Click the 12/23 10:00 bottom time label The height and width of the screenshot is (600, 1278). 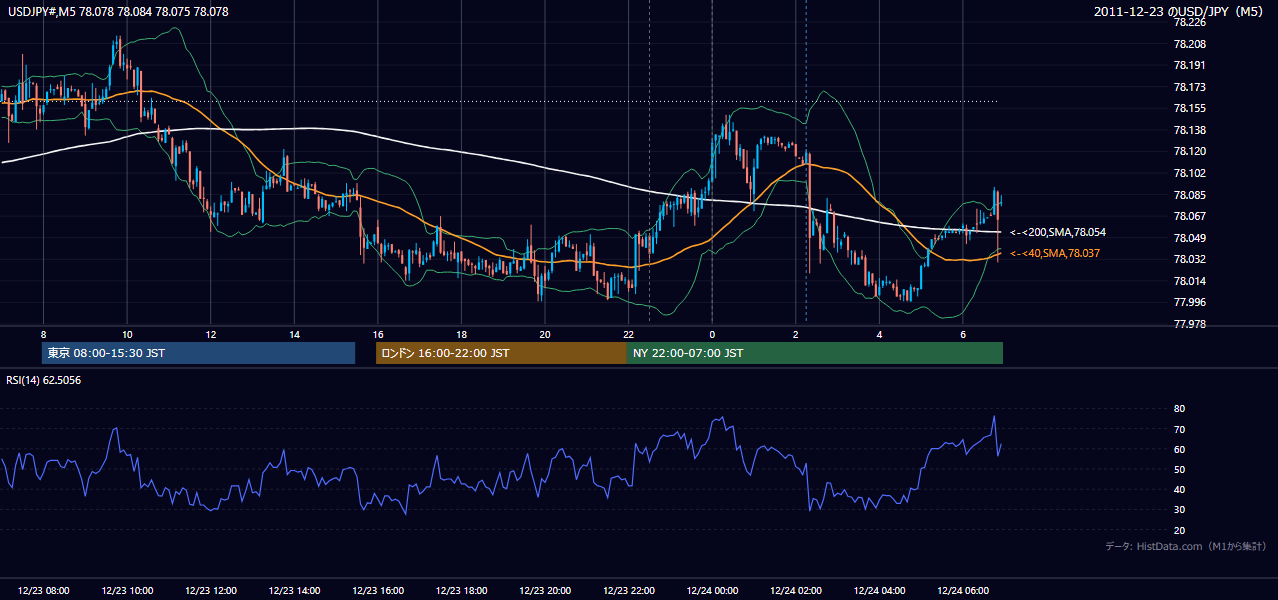pos(127,591)
